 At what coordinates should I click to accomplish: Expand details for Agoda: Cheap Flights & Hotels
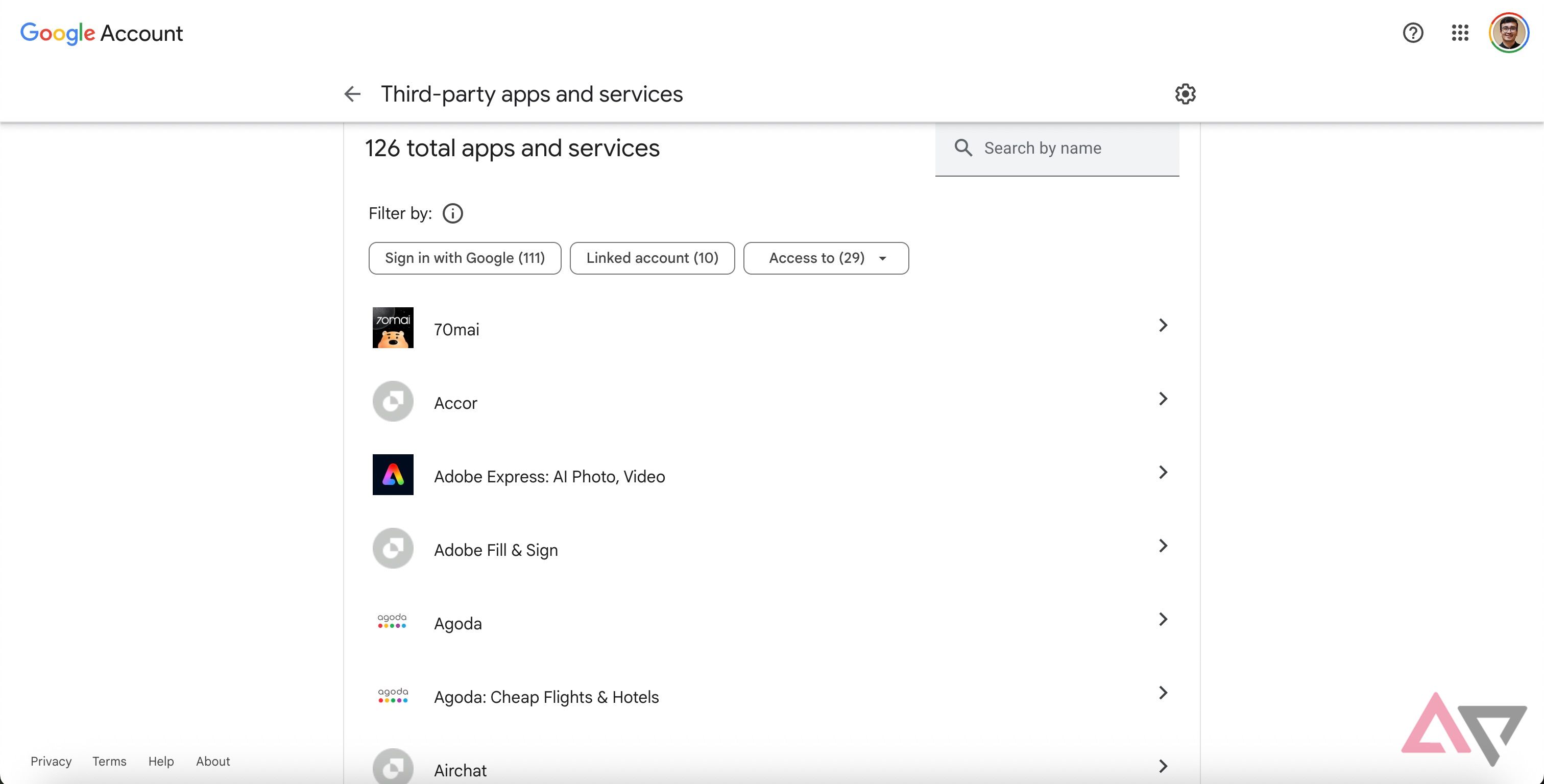[x=1163, y=693]
